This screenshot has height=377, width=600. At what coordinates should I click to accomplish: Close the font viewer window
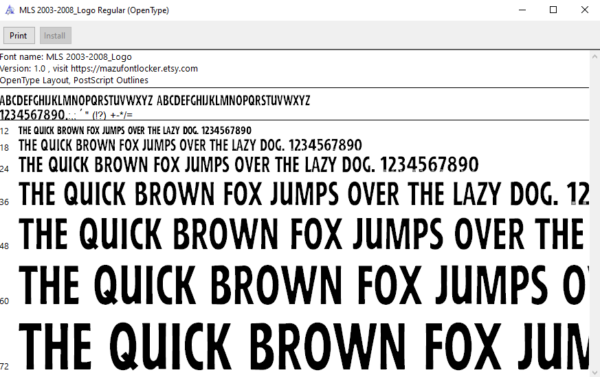pos(584,10)
